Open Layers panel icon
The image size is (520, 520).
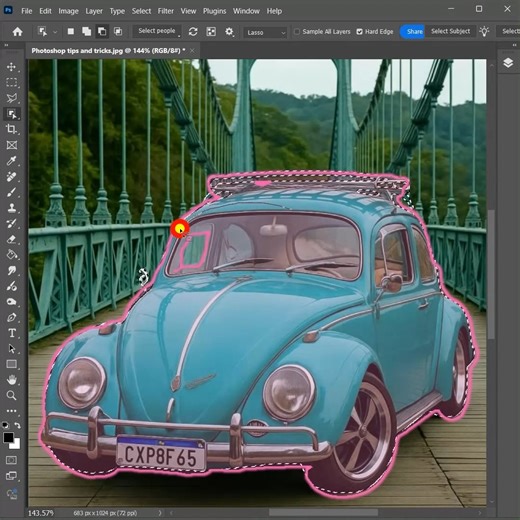click(x=508, y=63)
